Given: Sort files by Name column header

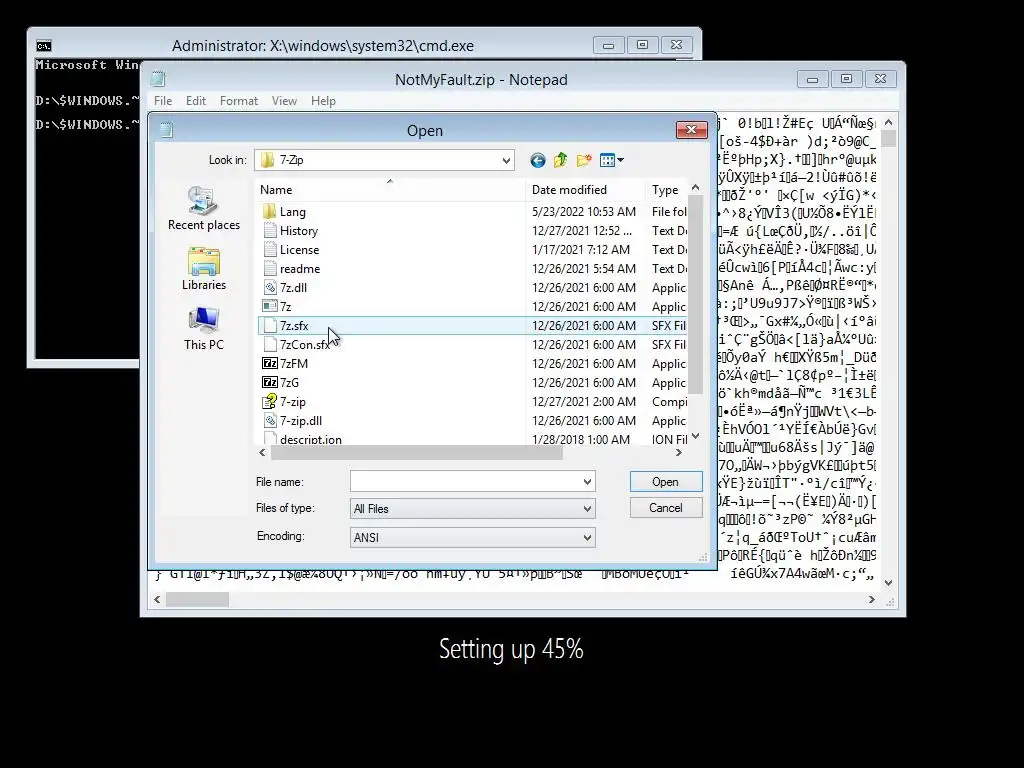Looking at the screenshot, I should coord(390,190).
